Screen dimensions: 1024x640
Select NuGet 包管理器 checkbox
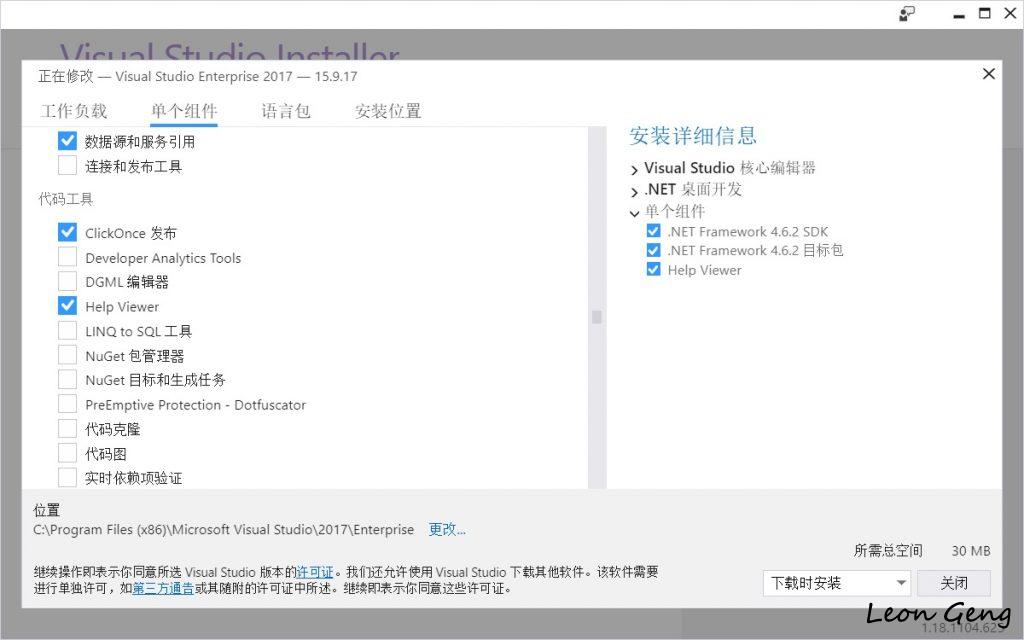coord(67,355)
